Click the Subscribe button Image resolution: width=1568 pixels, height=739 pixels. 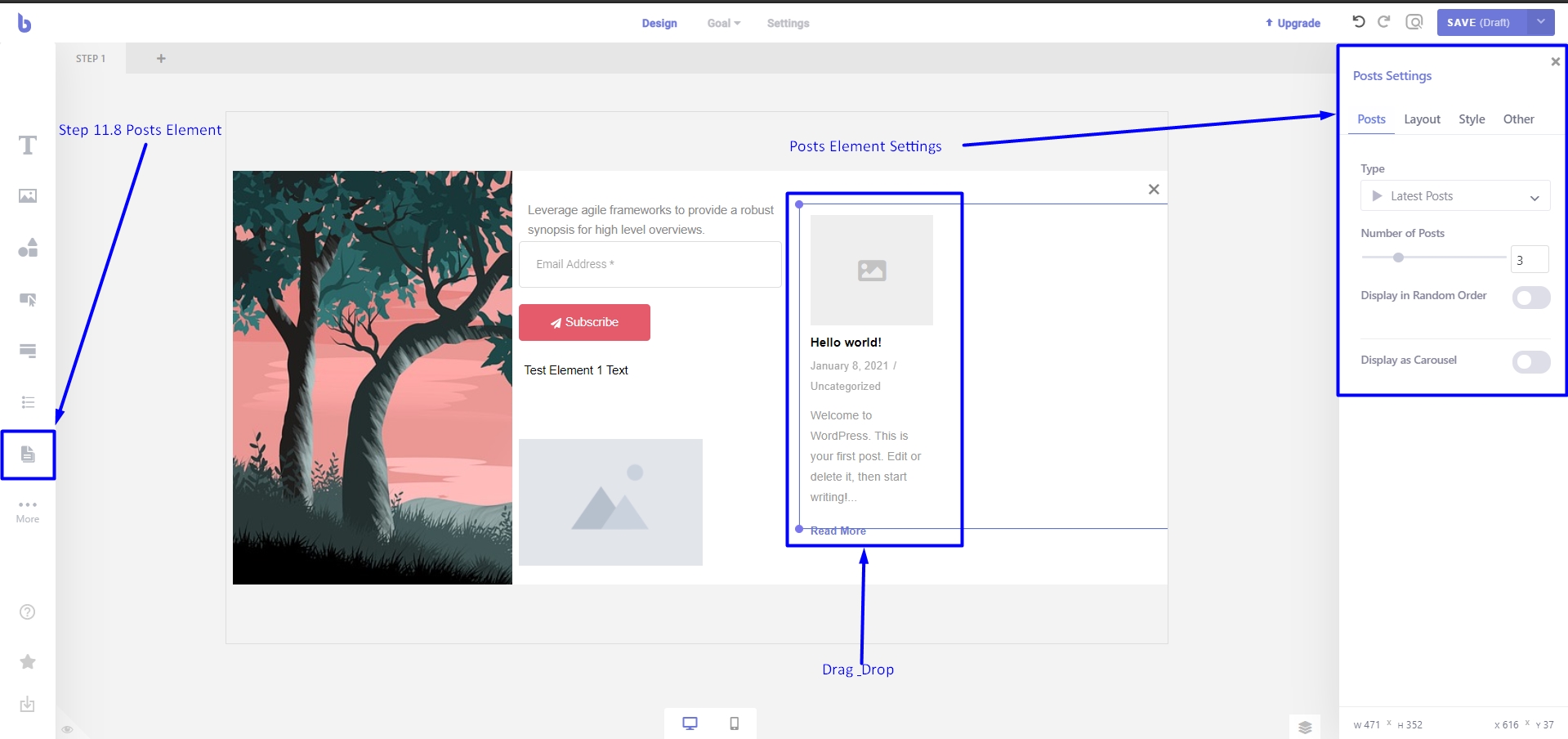(x=584, y=322)
